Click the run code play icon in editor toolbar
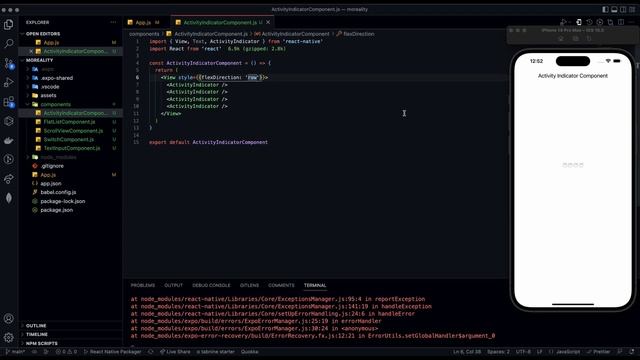This screenshot has height=360, width=640. pos(564,22)
